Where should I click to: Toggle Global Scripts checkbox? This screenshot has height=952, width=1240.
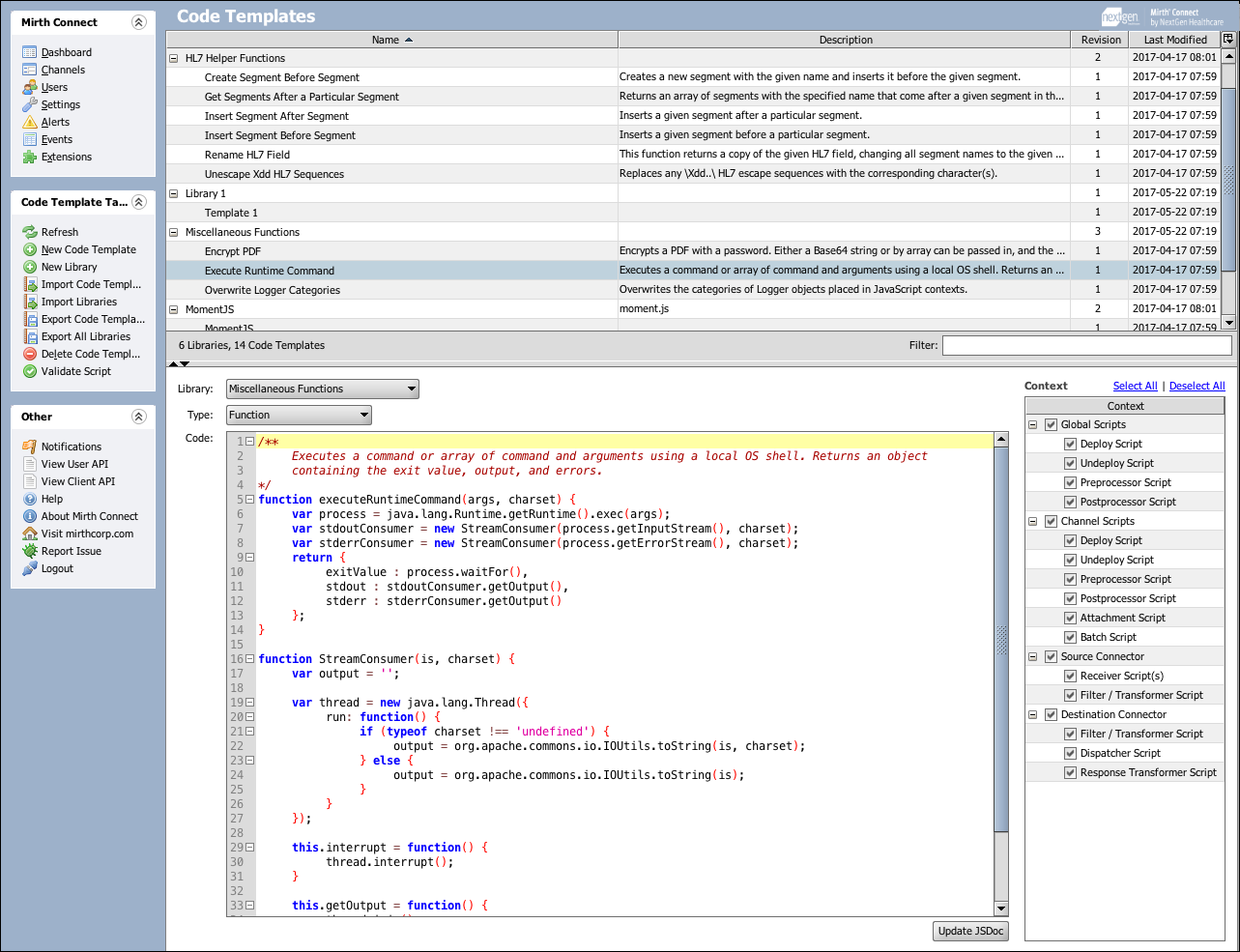coord(1051,424)
